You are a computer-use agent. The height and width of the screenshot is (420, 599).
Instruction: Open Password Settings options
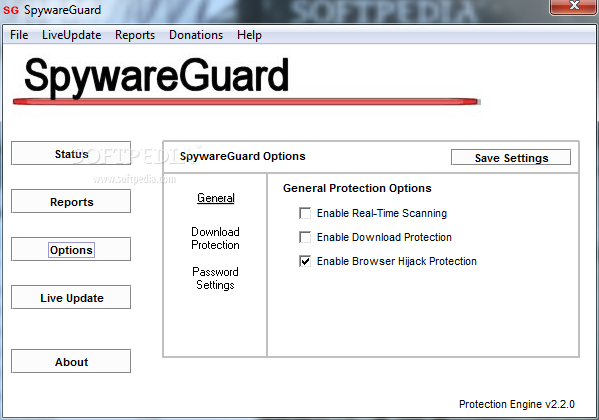click(215, 279)
